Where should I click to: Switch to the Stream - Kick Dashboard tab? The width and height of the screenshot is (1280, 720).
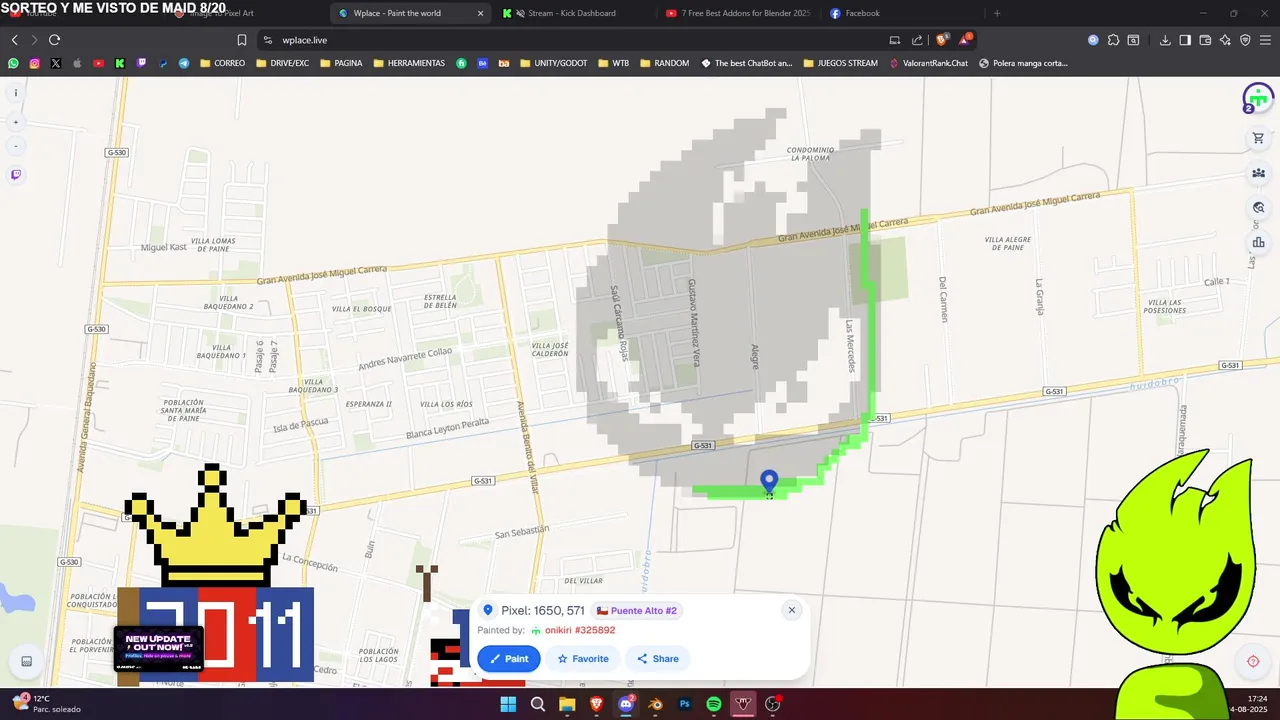point(571,13)
